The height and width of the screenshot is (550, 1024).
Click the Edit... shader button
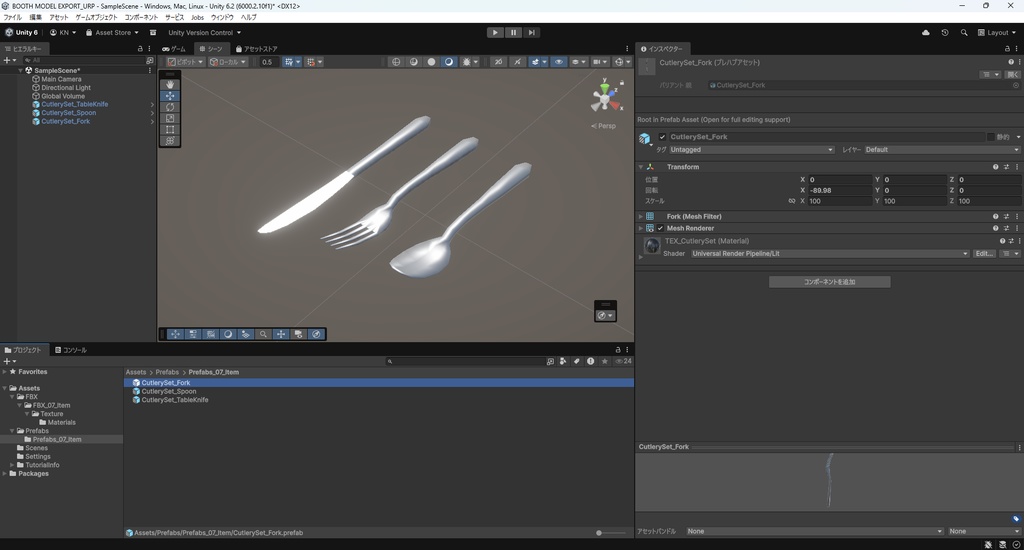click(984, 253)
